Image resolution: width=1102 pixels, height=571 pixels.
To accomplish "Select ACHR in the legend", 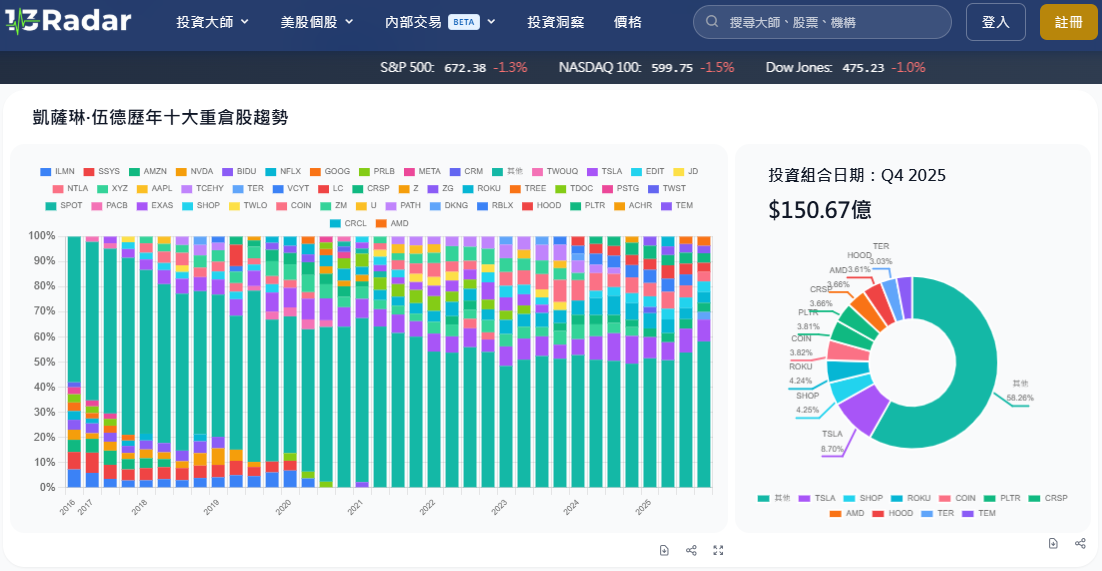I will pyautogui.click(x=635, y=206).
